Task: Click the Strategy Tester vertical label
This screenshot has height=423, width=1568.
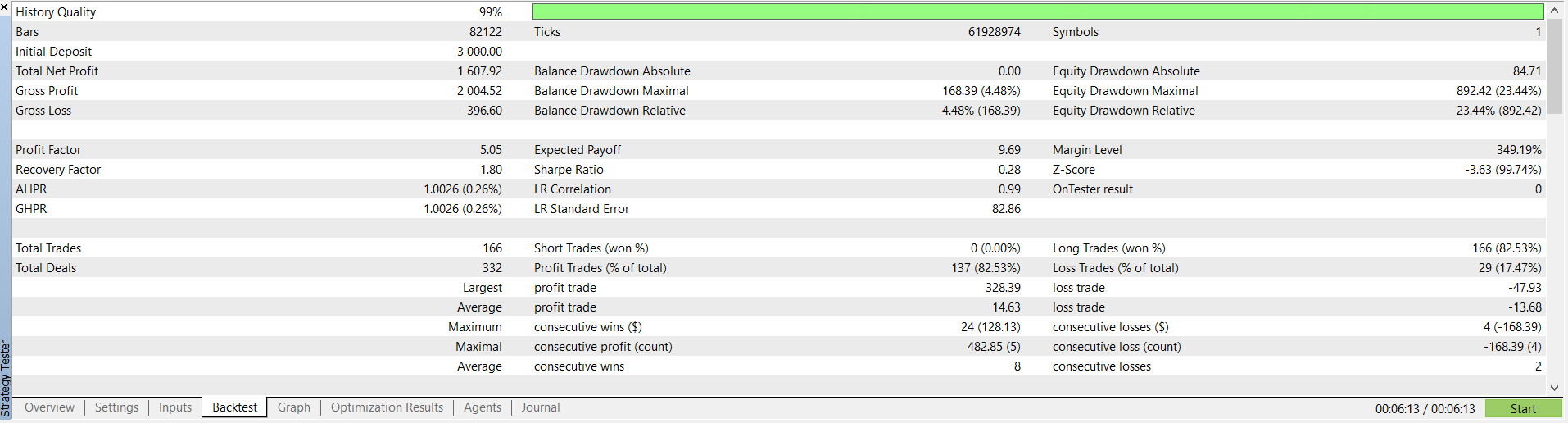Action: (6, 379)
